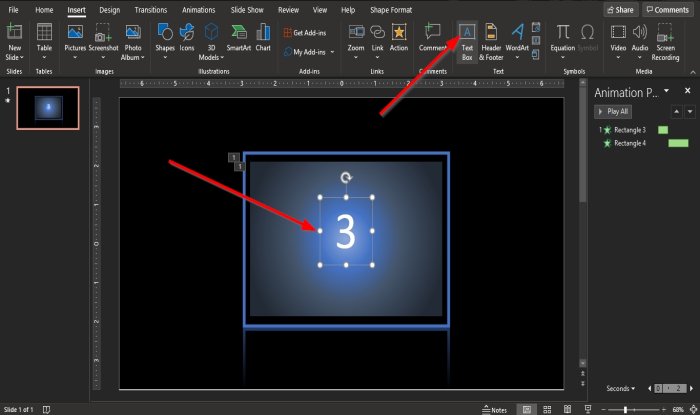Image resolution: width=700 pixels, height=415 pixels.
Task: Switch to Reading view
Action: click(x=567, y=409)
